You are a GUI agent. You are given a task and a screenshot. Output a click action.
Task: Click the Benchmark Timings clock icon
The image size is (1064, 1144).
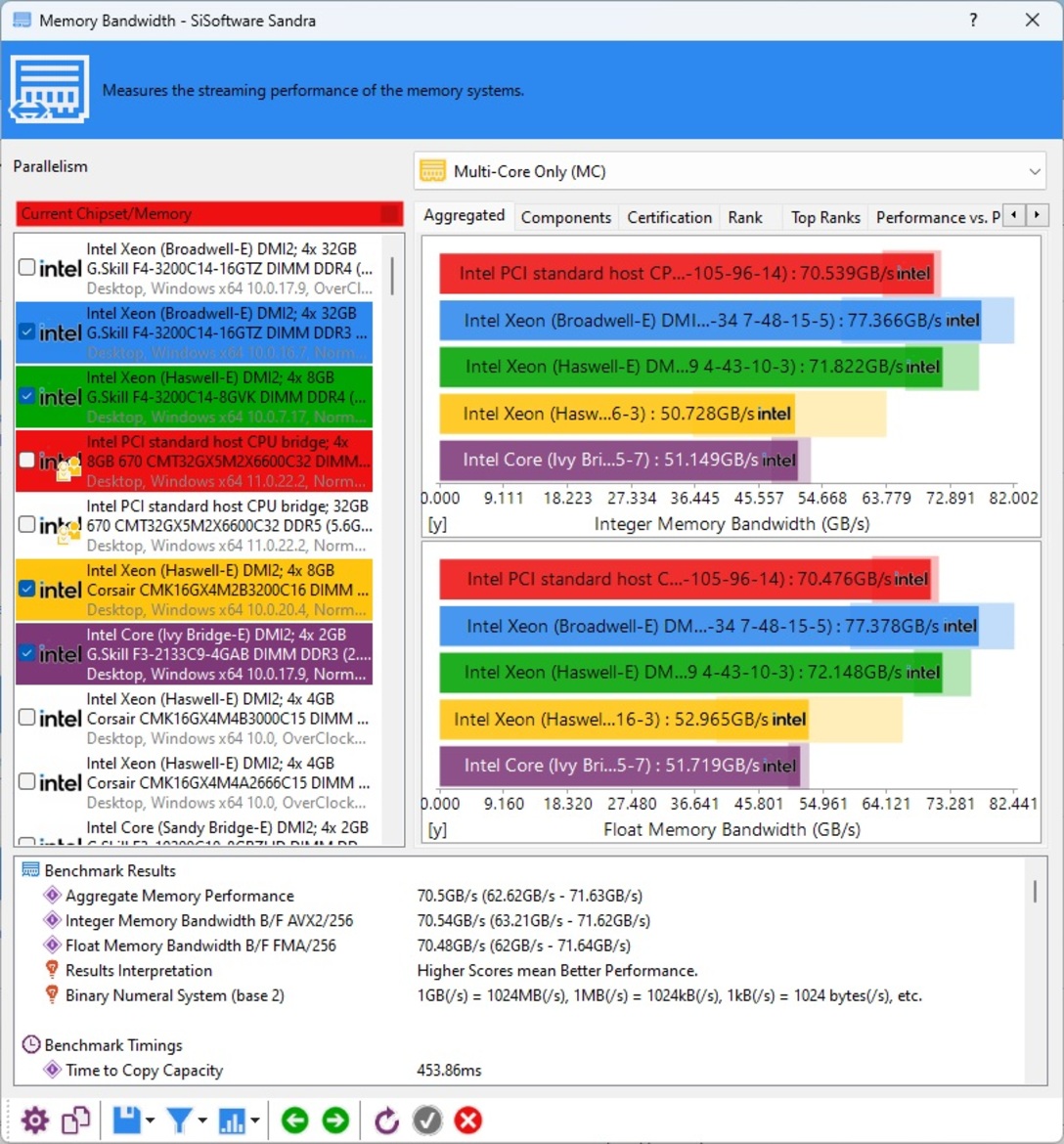click(x=30, y=1045)
